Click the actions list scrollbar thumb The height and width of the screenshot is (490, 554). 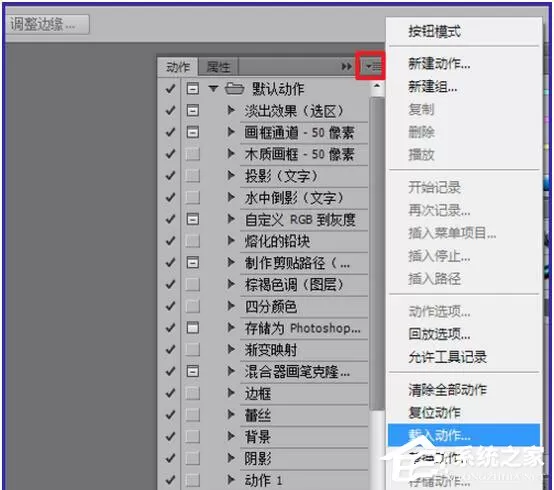377,254
